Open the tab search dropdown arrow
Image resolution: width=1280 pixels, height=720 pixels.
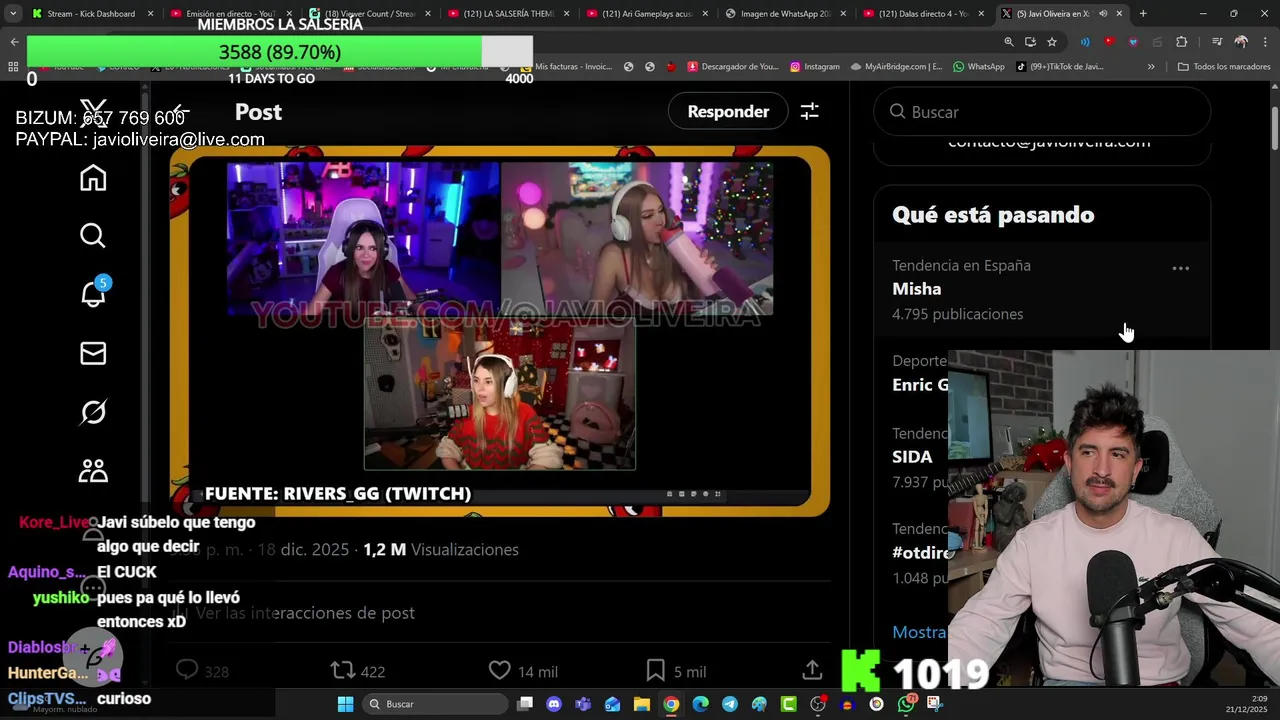[13, 14]
